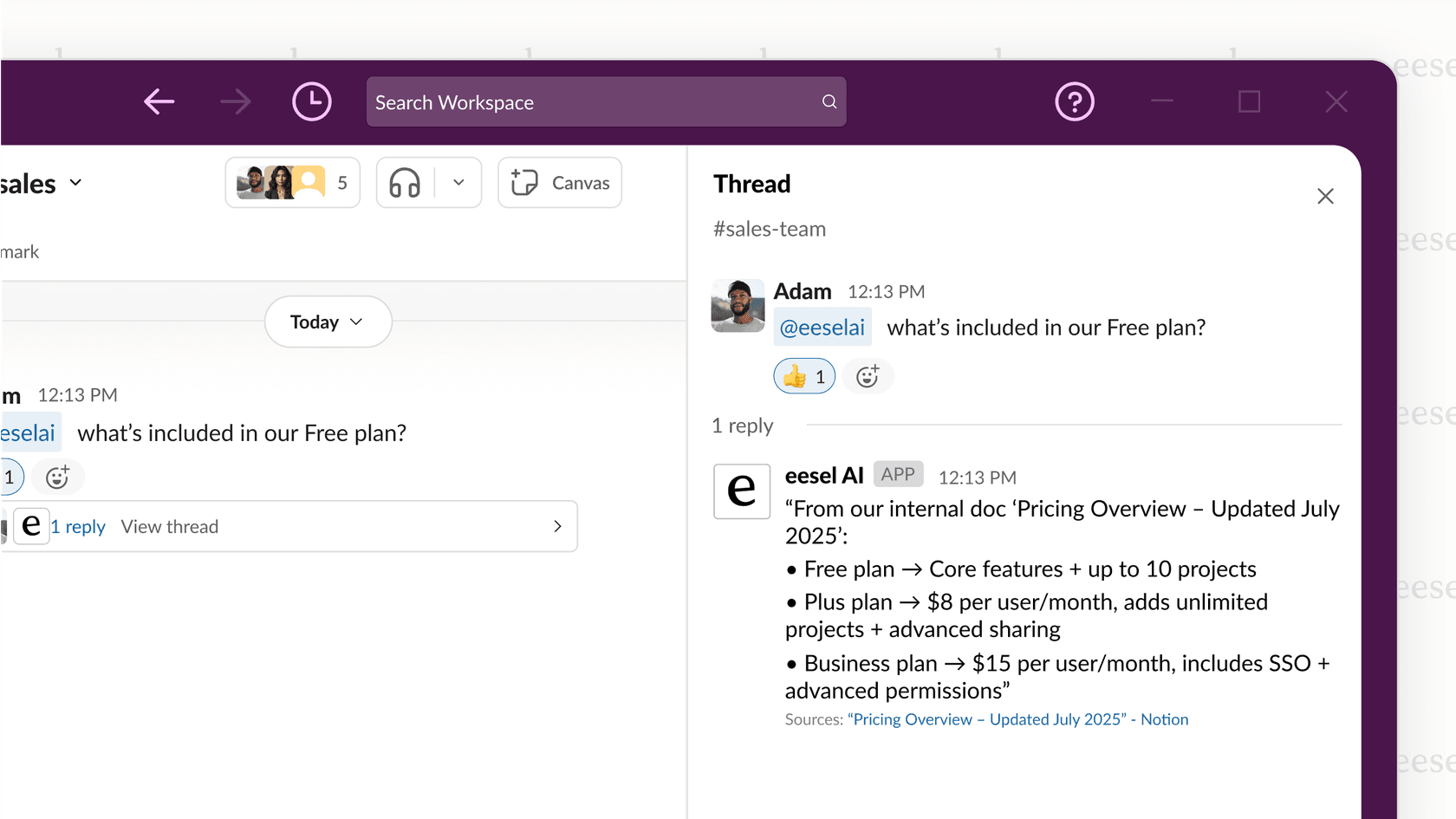Close the Thread panel

pos(1325,196)
